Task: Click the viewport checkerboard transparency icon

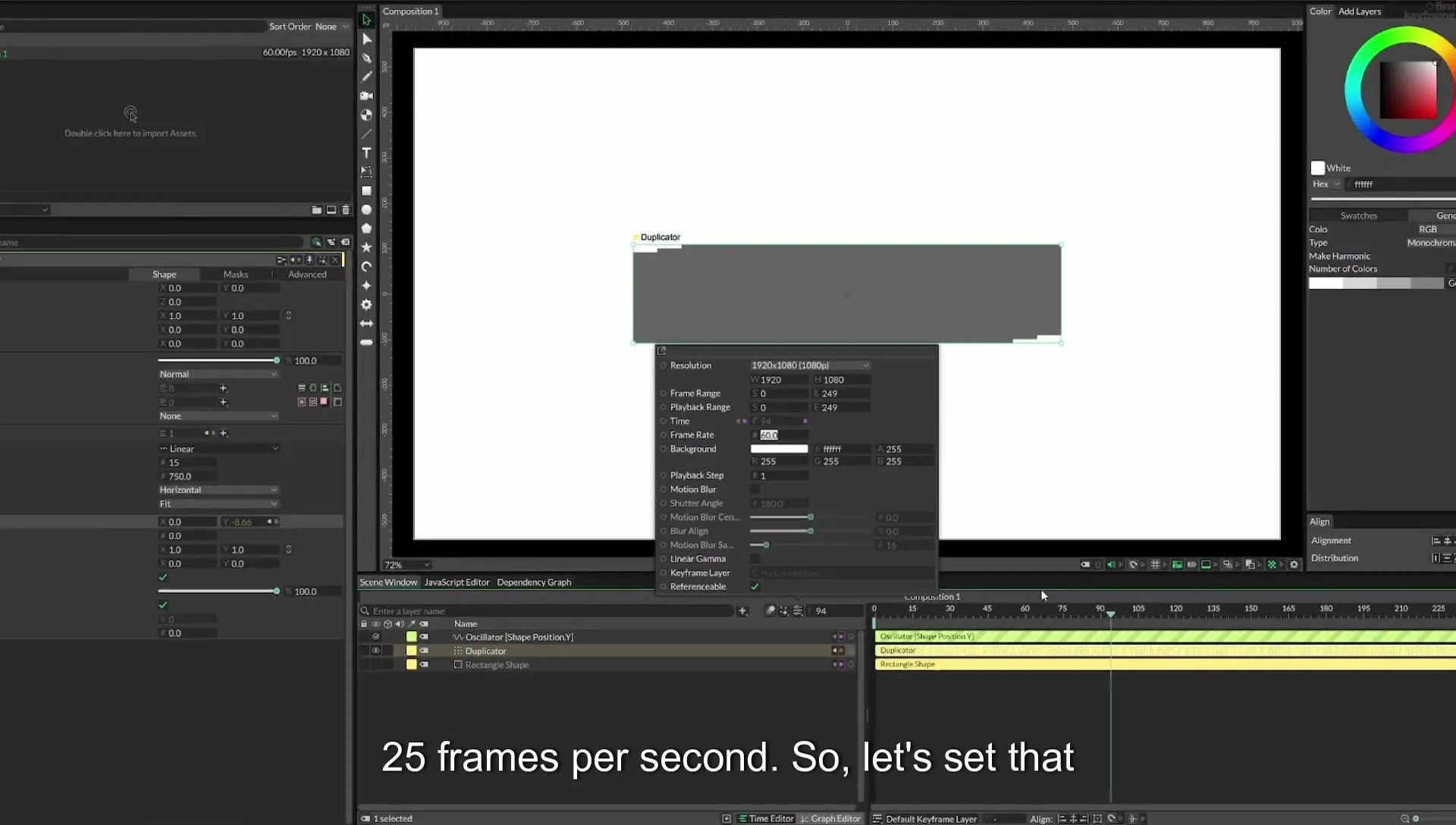Action: click(1272, 565)
